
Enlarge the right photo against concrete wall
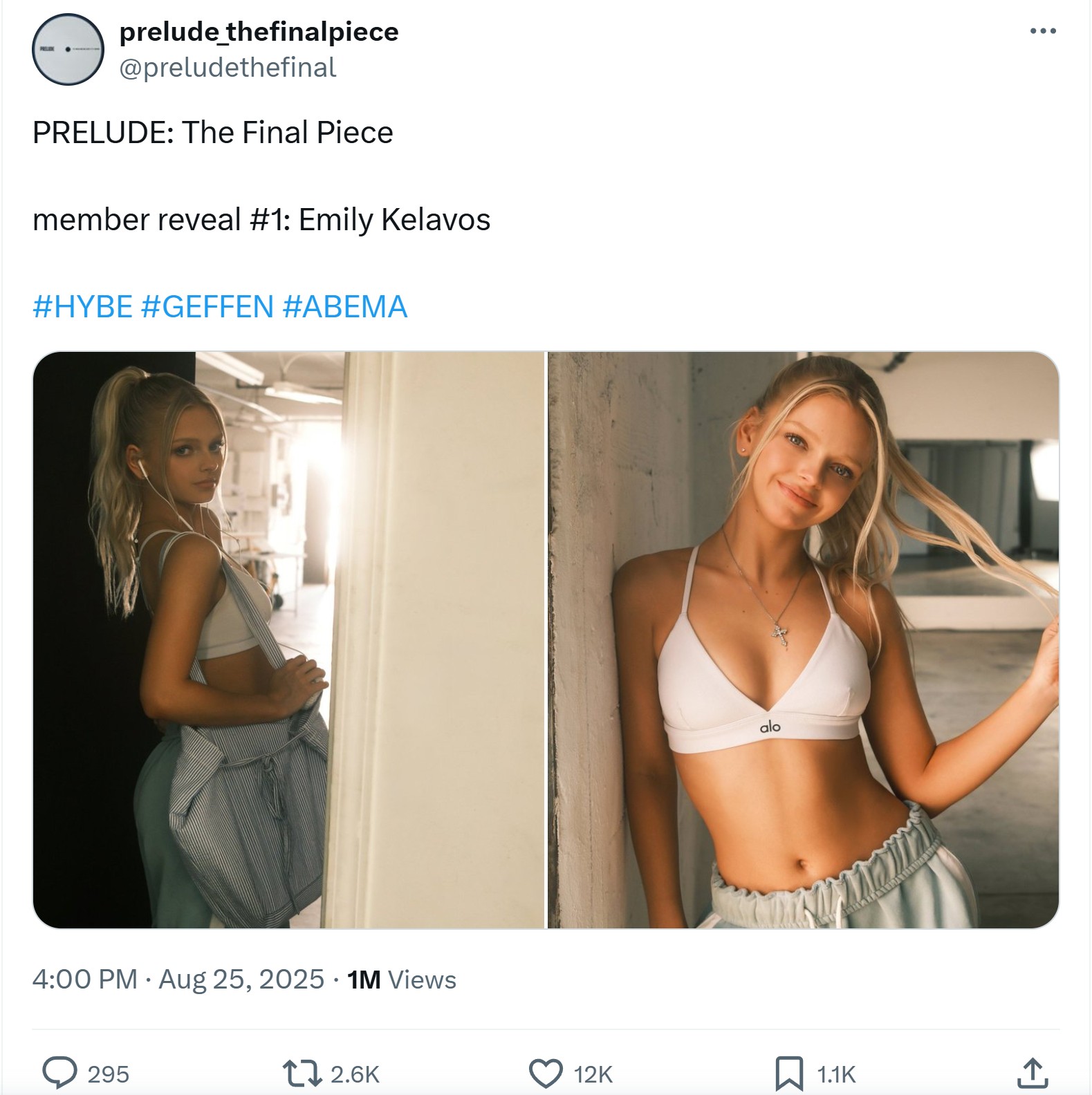pyautogui.click(x=804, y=639)
